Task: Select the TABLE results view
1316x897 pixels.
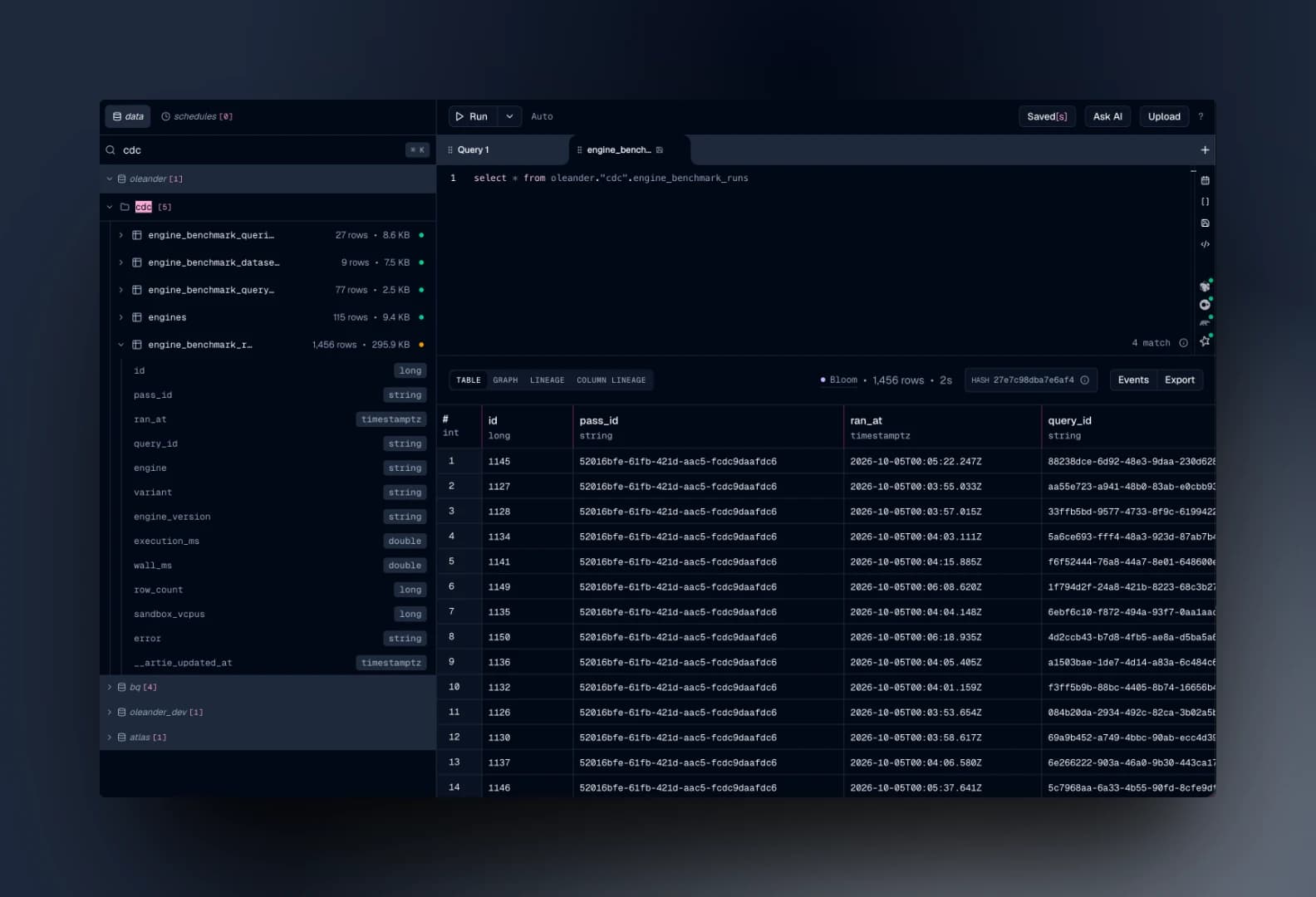Action: pyautogui.click(x=469, y=380)
